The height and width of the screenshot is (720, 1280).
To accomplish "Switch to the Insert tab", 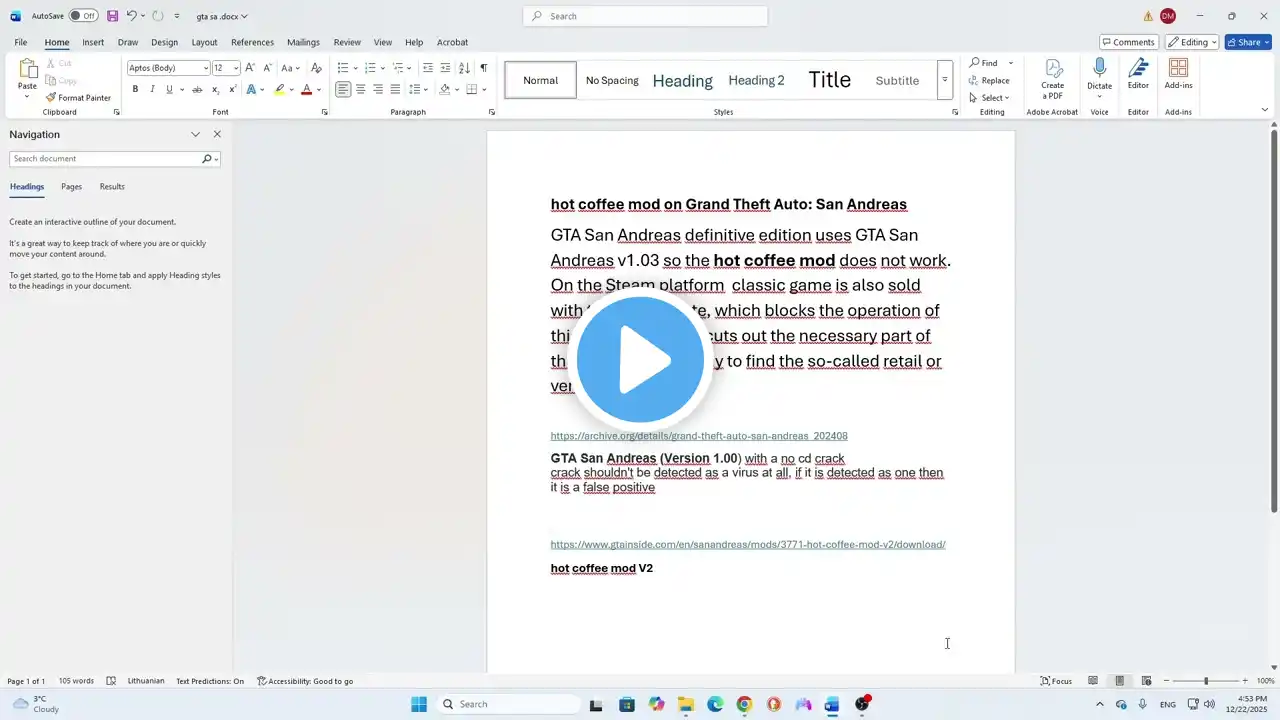I will (93, 42).
